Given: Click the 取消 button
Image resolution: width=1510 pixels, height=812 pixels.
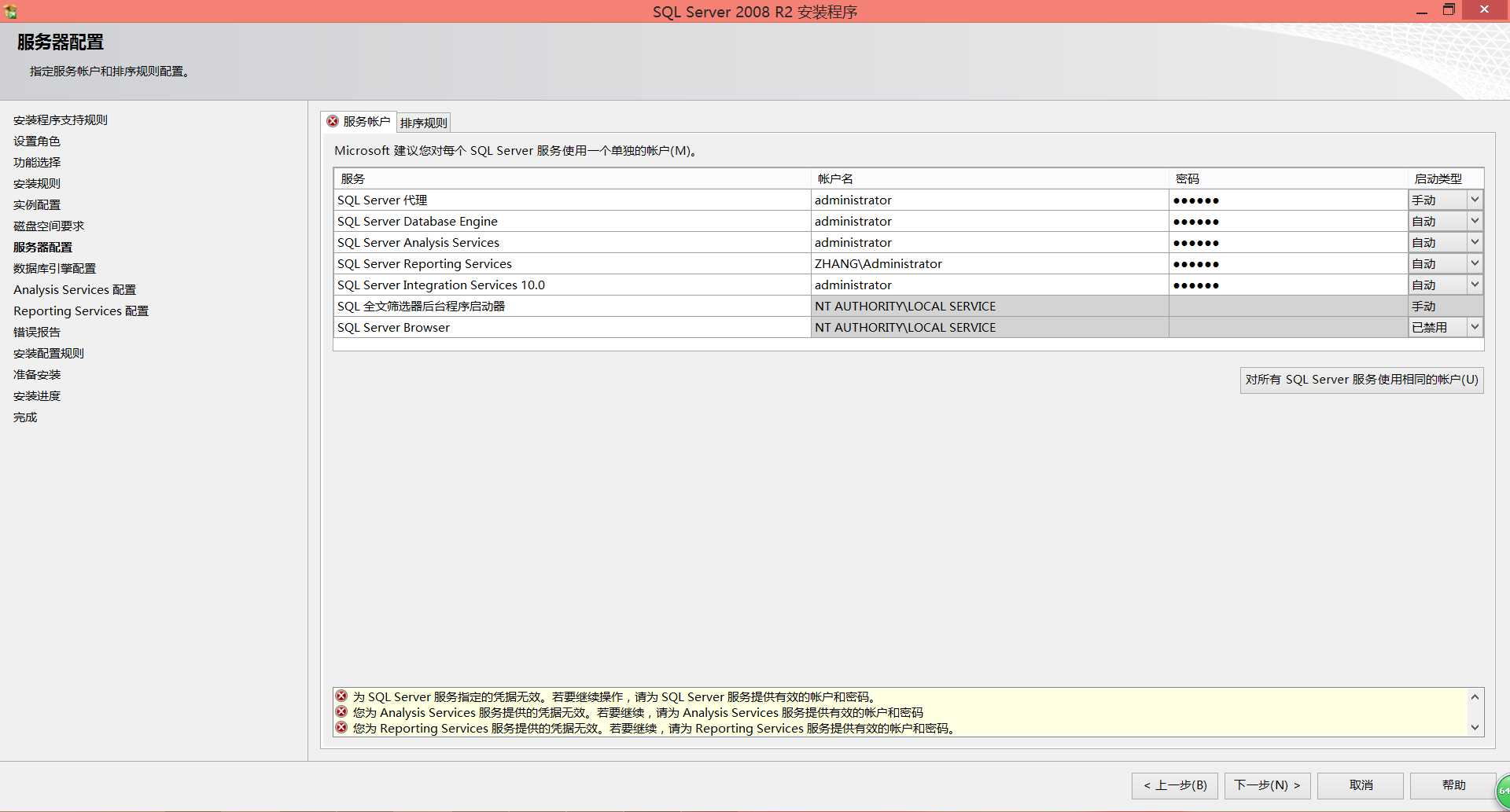Looking at the screenshot, I should pos(1361,785).
